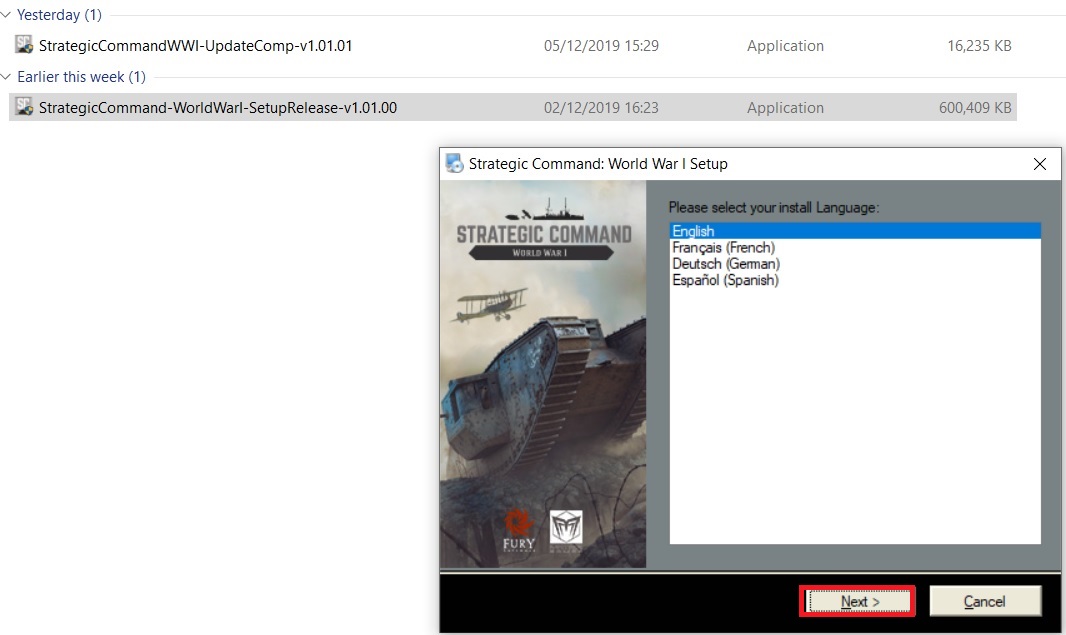Click Application type of SetupRelease file
The image size is (1066, 635).
coord(785,107)
